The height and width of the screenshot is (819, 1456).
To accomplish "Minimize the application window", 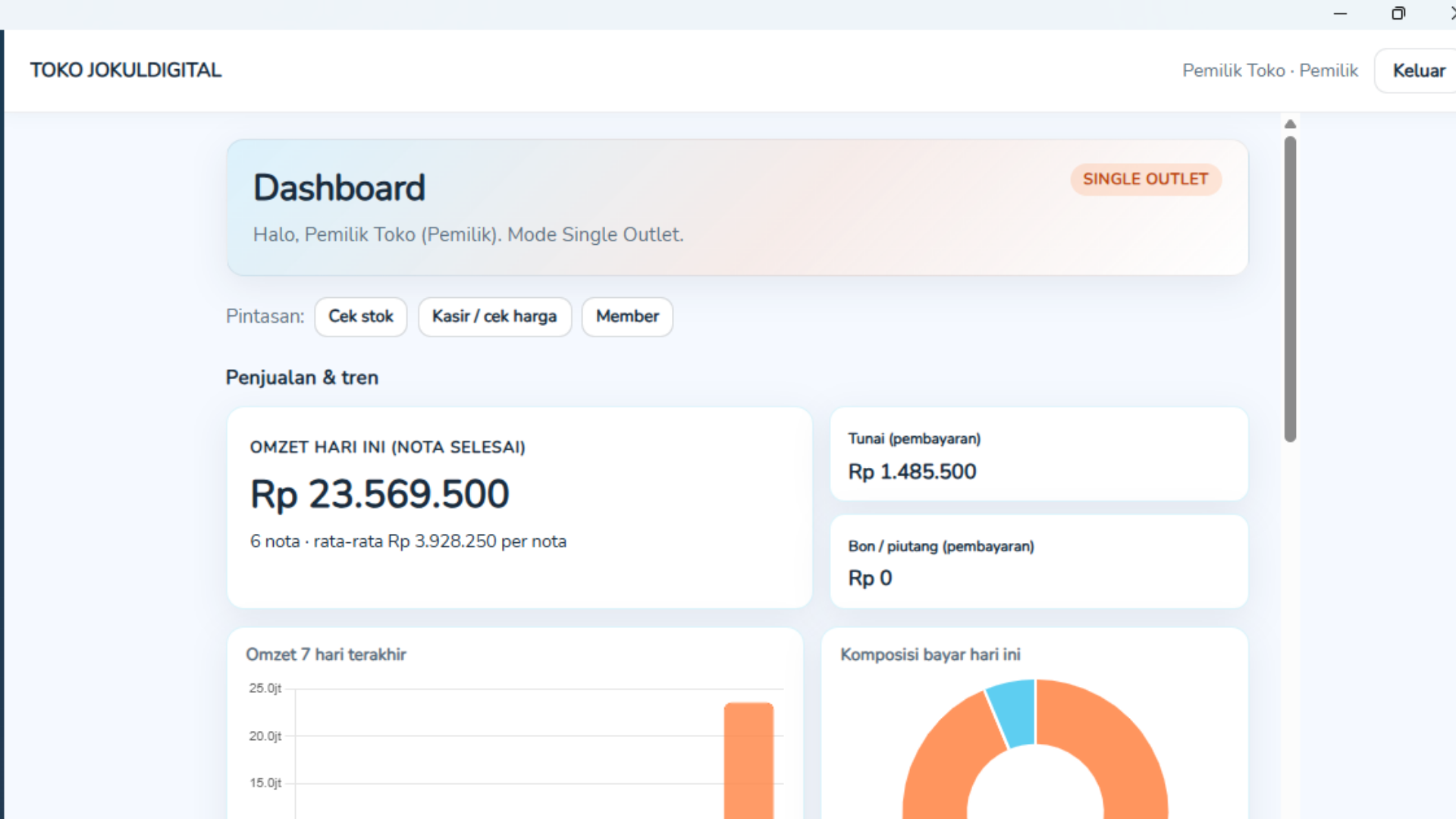I will pyautogui.click(x=1340, y=14).
